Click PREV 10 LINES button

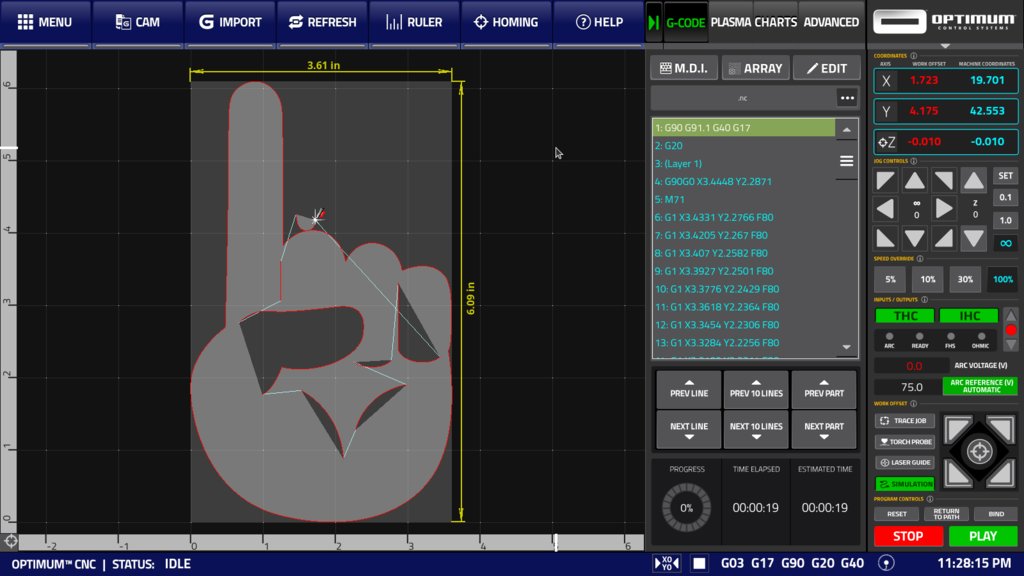click(756, 389)
